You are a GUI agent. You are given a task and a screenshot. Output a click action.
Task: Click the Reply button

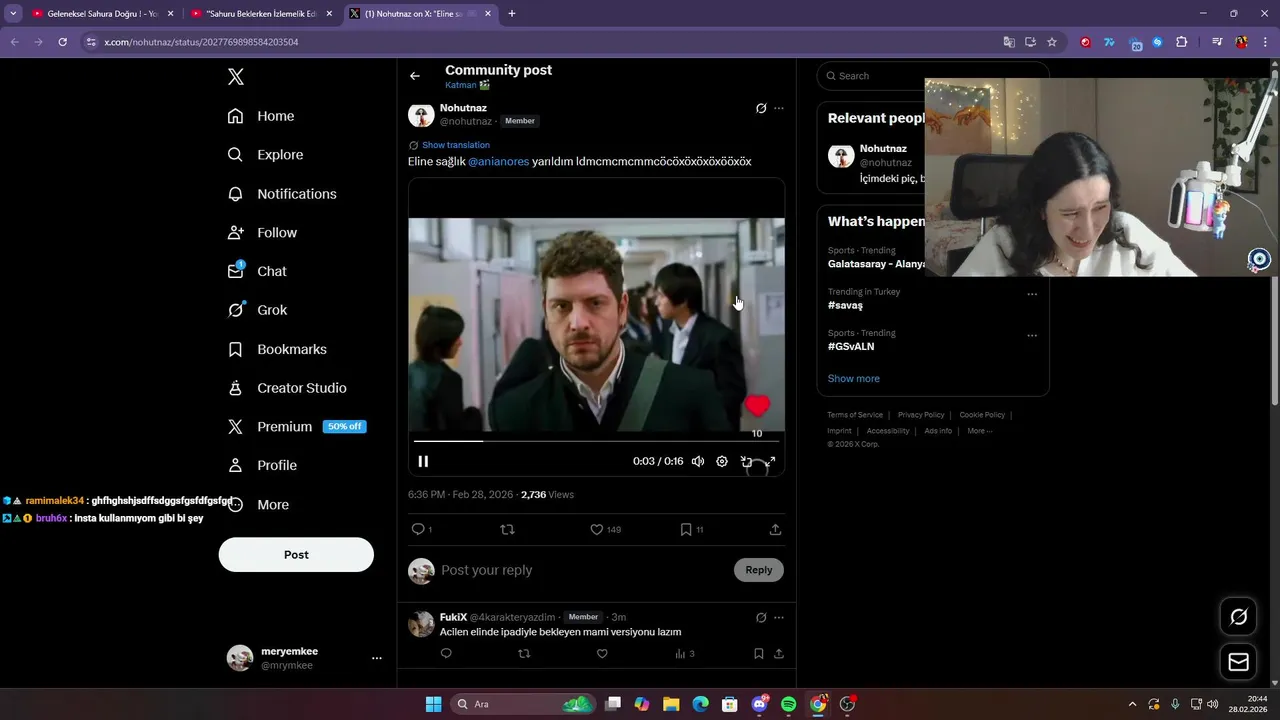click(759, 570)
